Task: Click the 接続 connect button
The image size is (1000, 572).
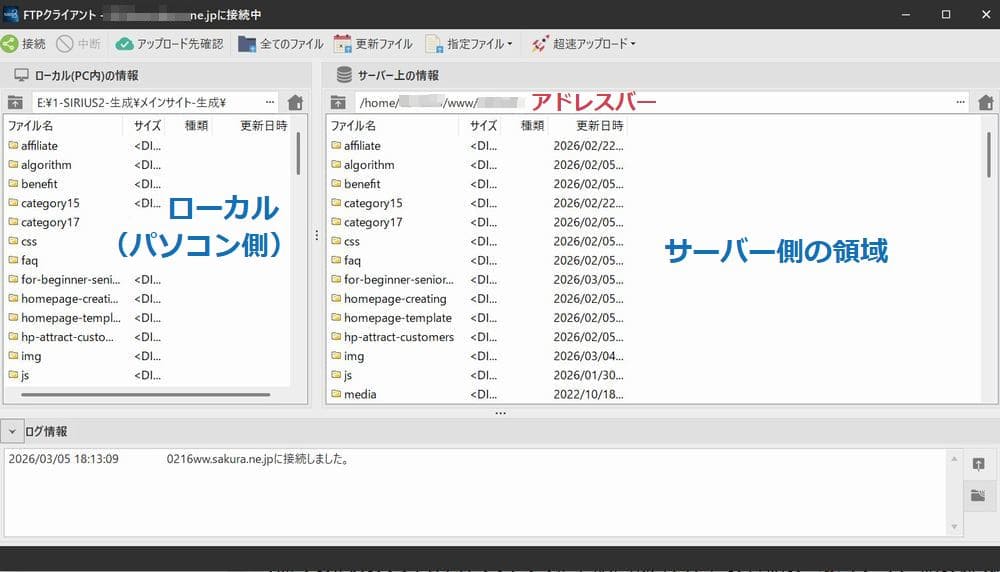Action: (24, 44)
